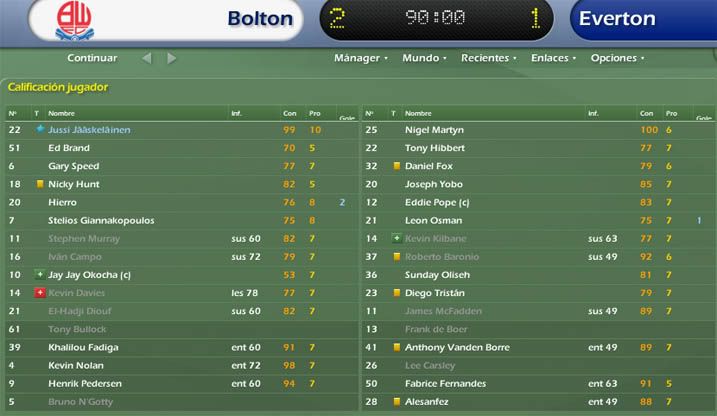Open the Opciones menu
Screen dimensions: 717x416
click(x=617, y=58)
